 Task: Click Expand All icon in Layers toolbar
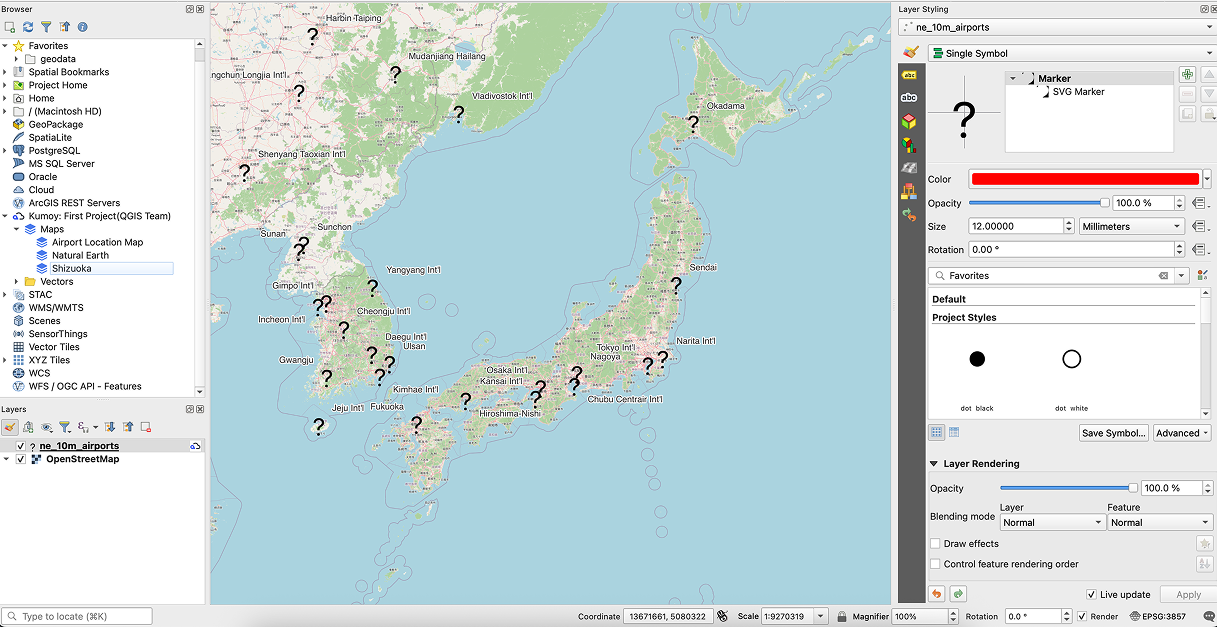click(x=110, y=427)
